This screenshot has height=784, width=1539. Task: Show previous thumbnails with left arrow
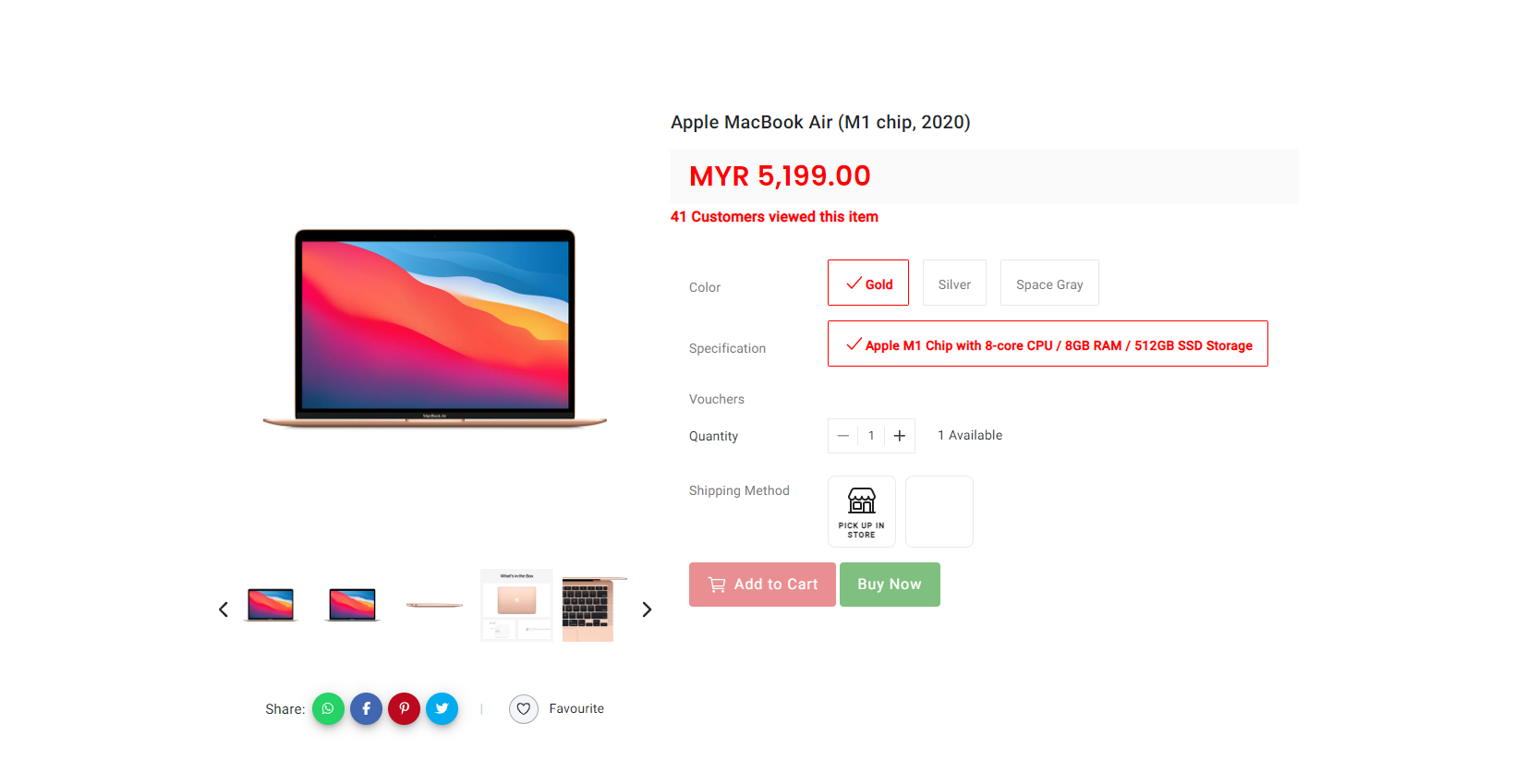coord(224,609)
